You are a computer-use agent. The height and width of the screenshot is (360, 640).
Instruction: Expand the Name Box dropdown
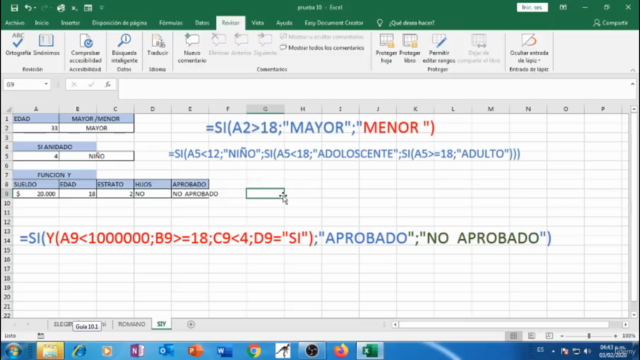[x=46, y=84]
